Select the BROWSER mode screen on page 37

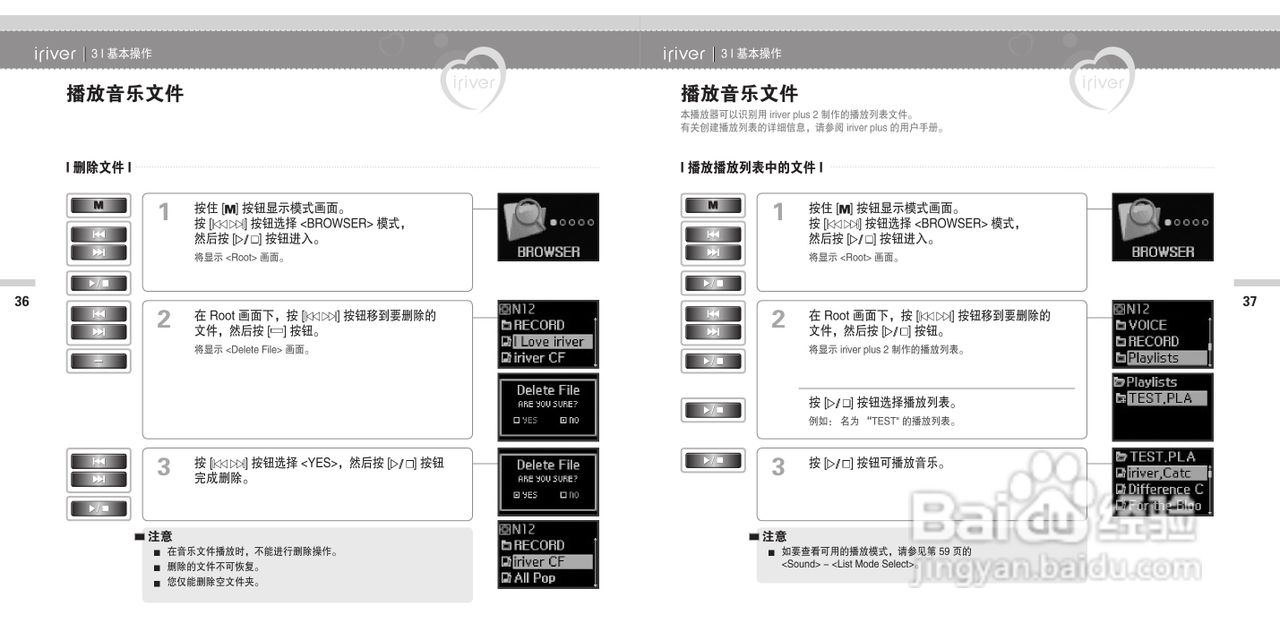[x=1162, y=227]
